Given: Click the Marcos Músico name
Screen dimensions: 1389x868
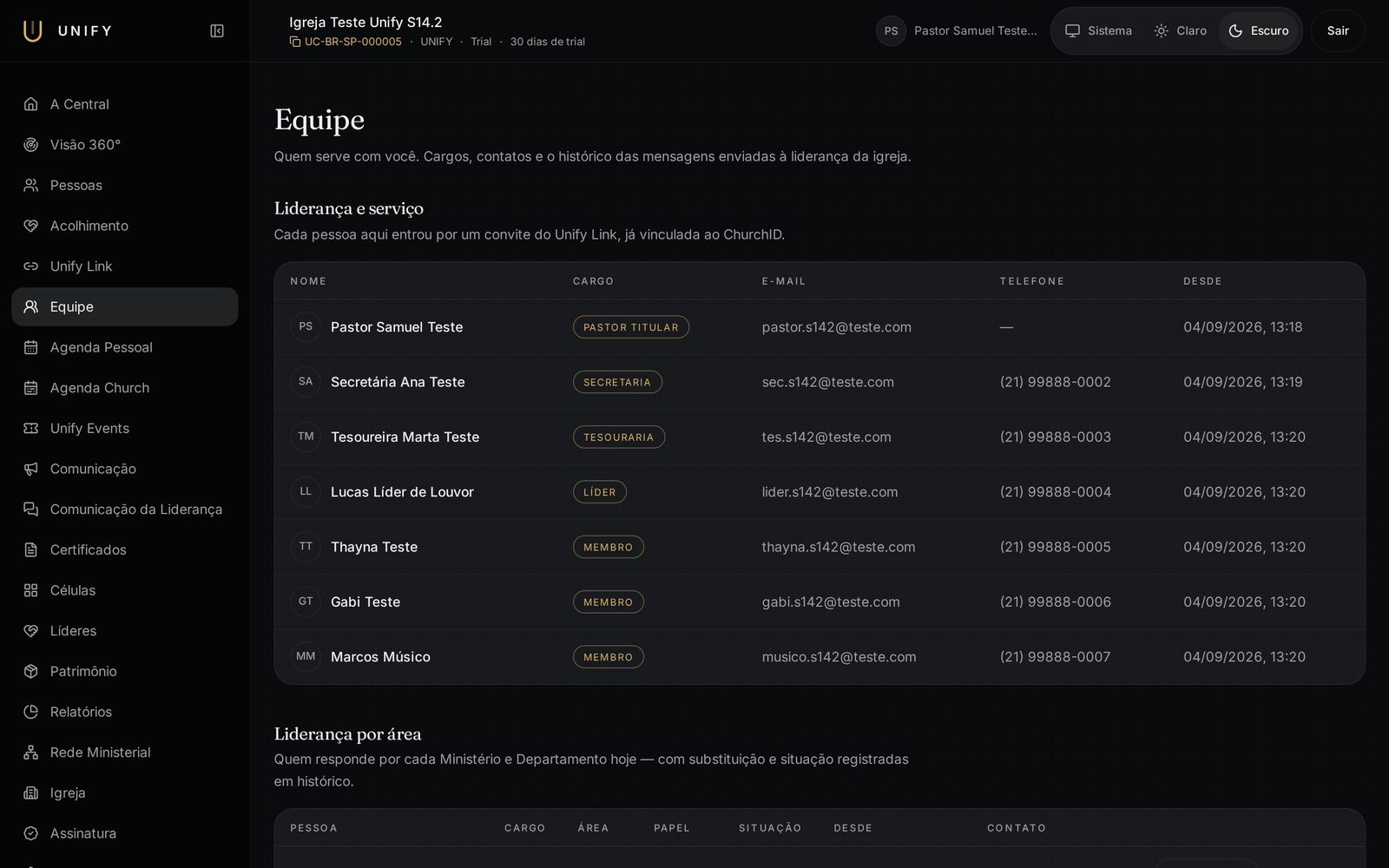Looking at the screenshot, I should (x=380, y=657).
